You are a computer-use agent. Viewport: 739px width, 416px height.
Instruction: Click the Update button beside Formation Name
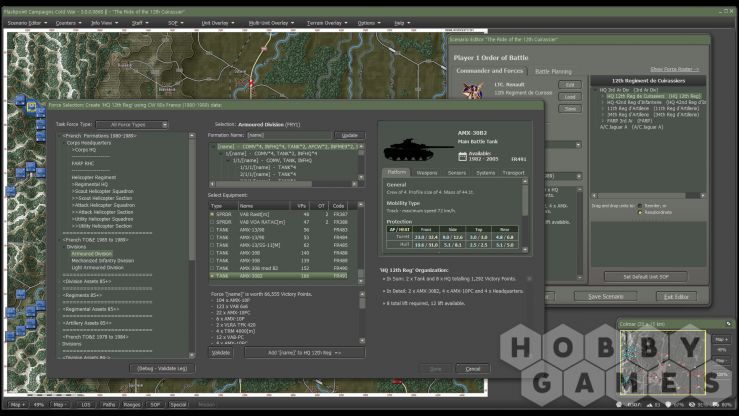pos(349,135)
